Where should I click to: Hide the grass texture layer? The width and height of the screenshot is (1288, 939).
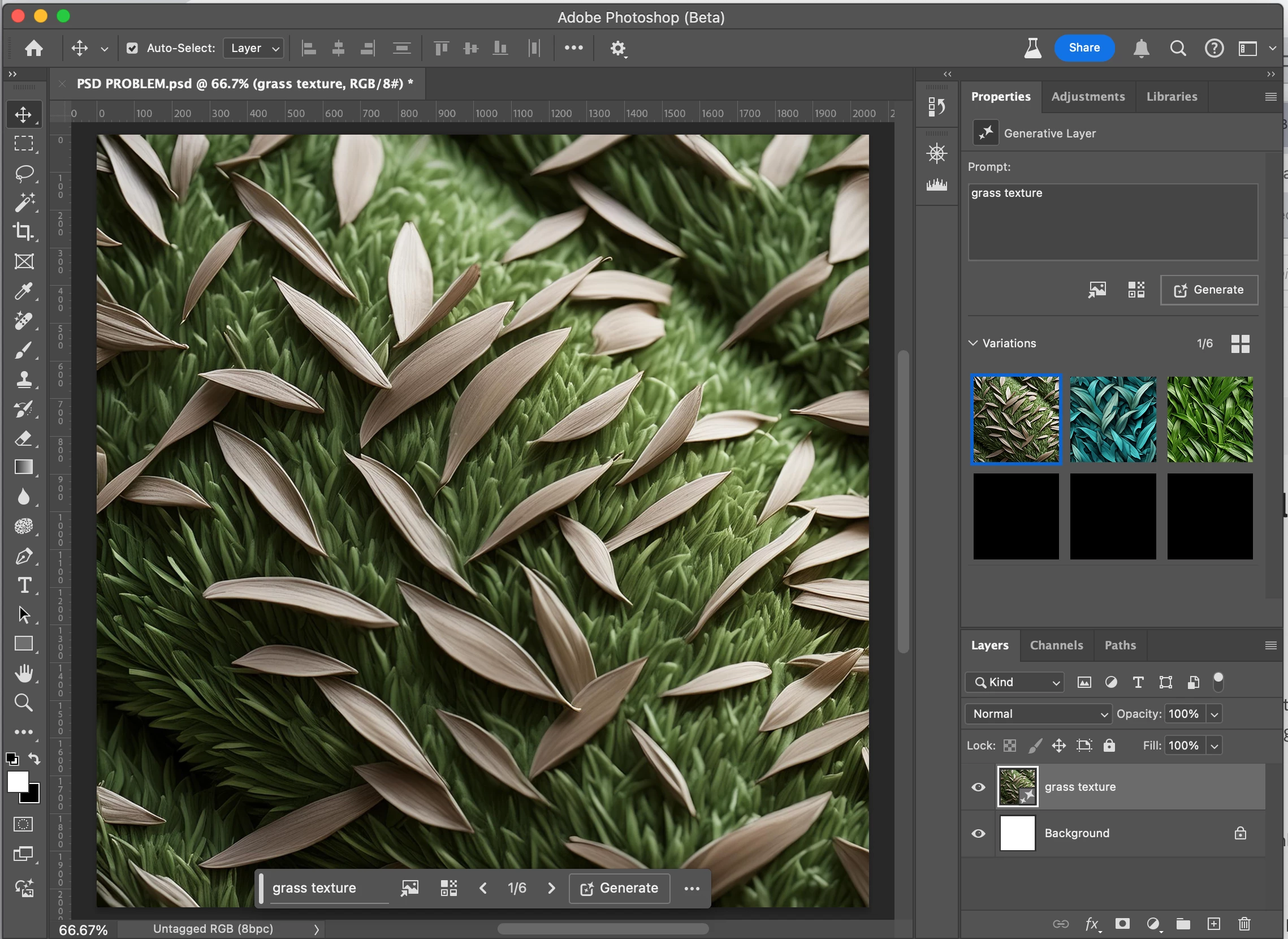coord(978,787)
